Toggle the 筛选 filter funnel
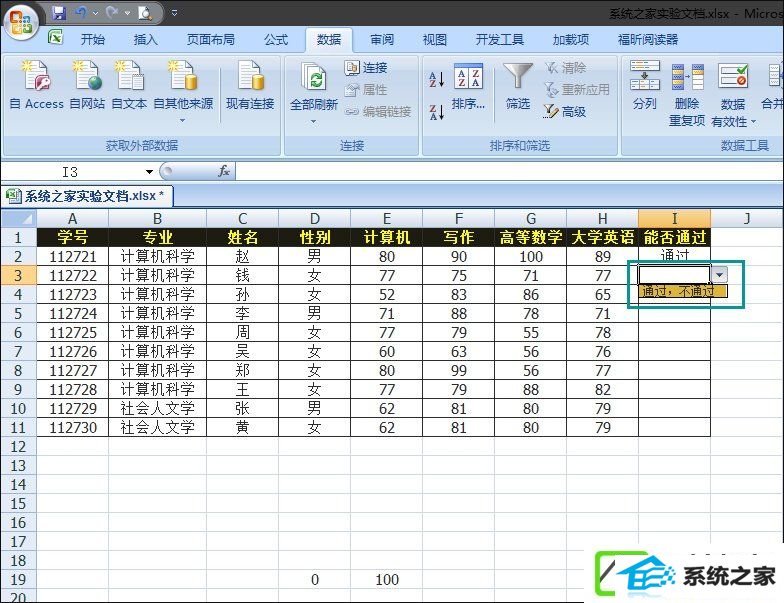 coord(518,86)
